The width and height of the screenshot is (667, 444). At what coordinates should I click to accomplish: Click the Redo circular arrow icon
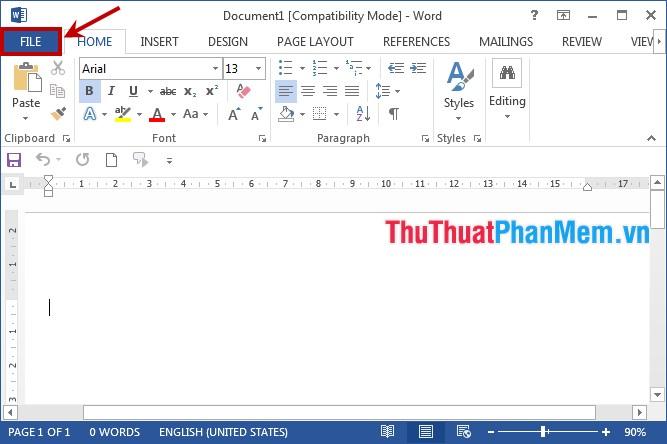[83, 160]
